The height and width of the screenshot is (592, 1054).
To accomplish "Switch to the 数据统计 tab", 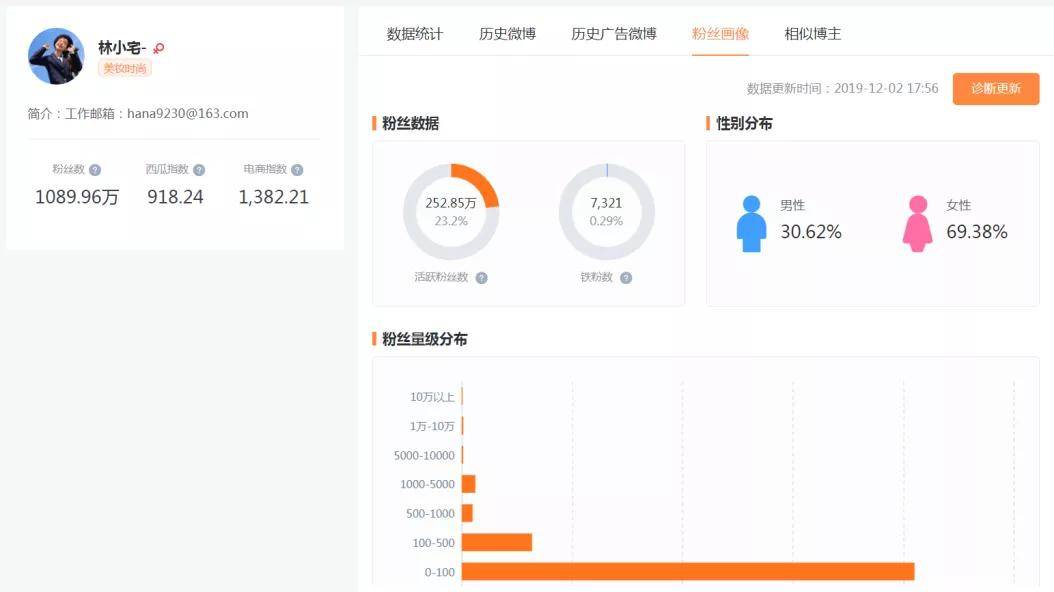I will [x=414, y=33].
